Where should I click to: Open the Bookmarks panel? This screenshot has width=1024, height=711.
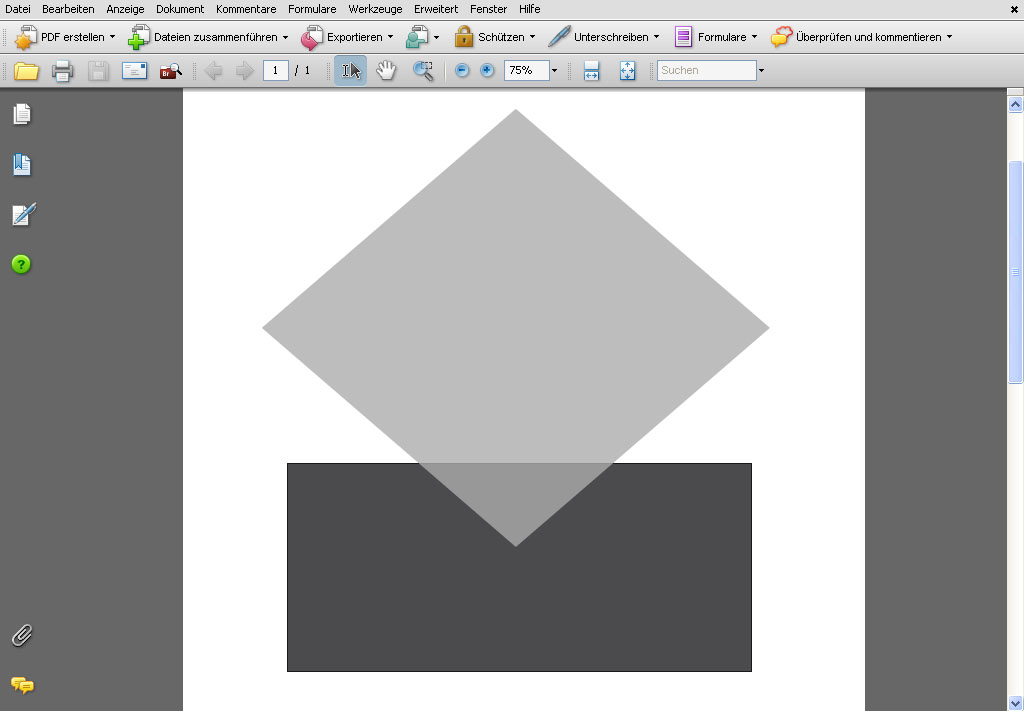point(22,164)
